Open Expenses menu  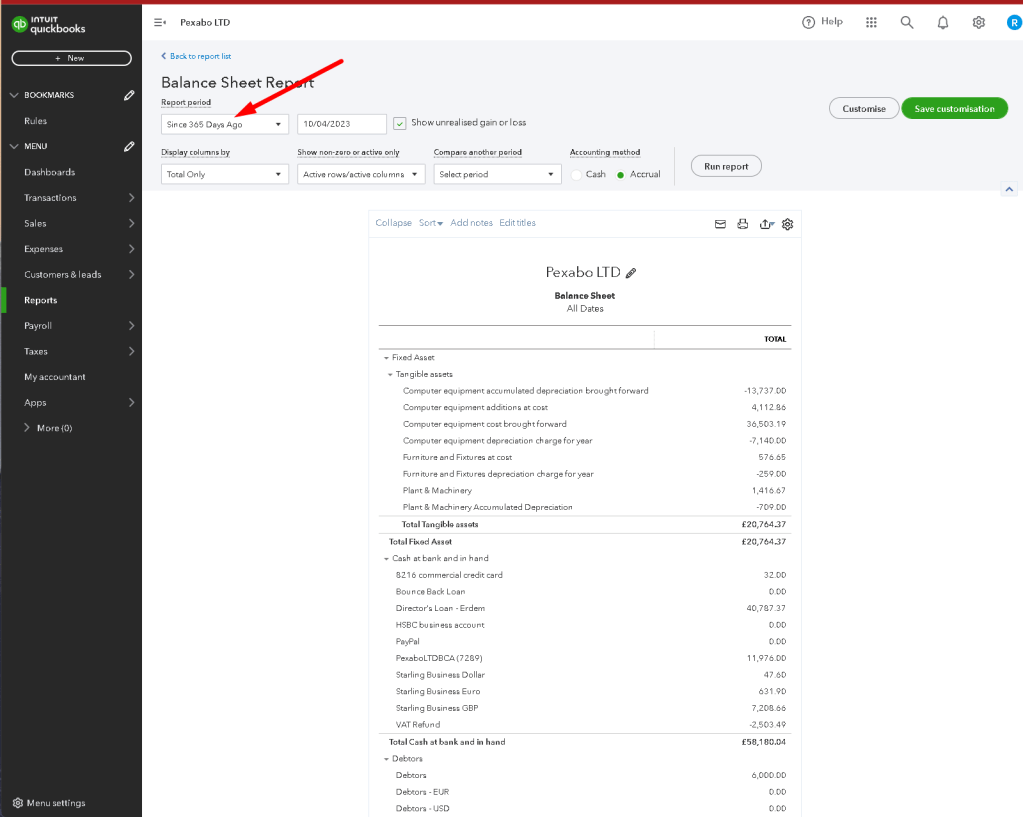click(x=71, y=249)
